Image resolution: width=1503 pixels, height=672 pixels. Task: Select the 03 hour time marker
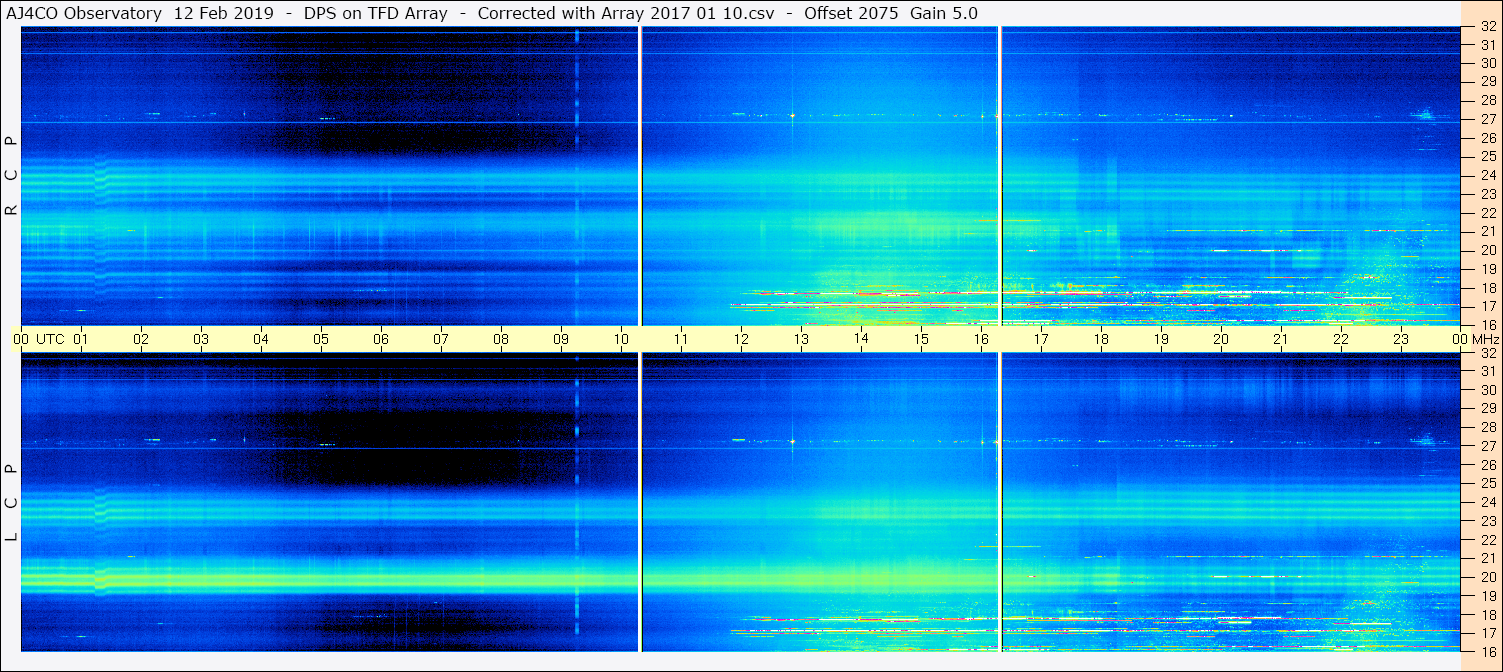click(201, 339)
